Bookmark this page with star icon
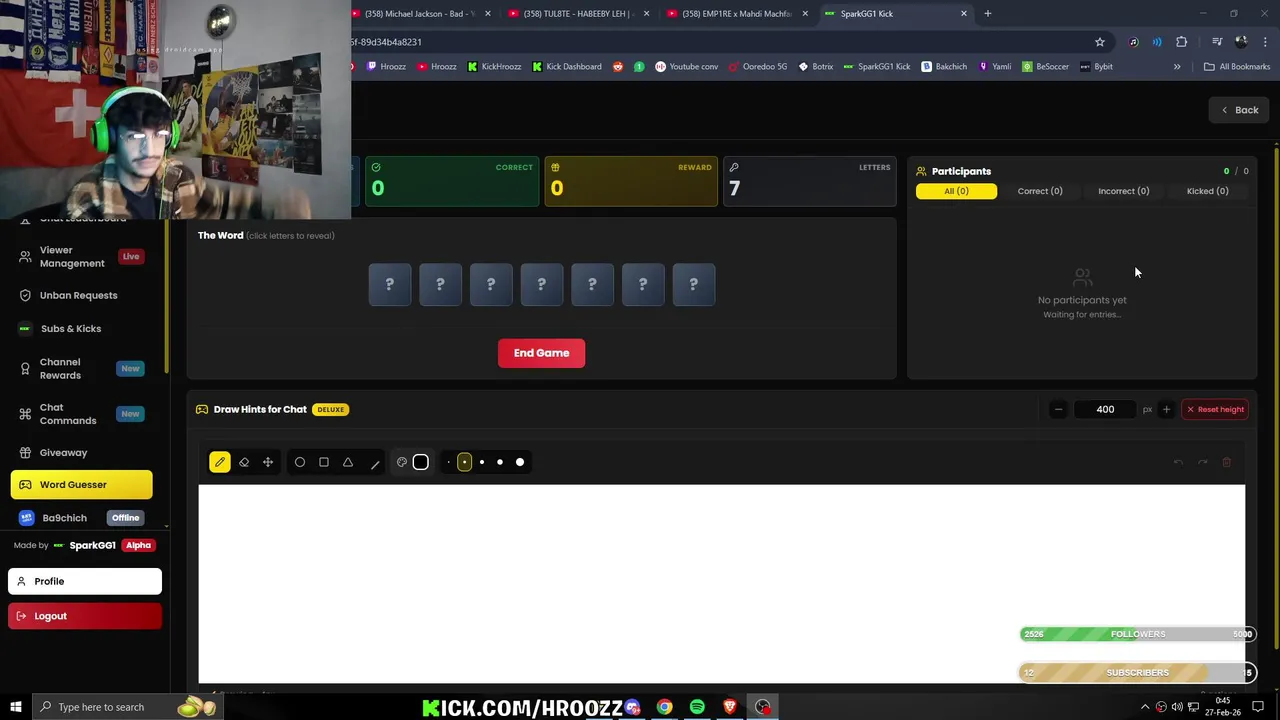This screenshot has width=1280, height=720. coord(1100,42)
